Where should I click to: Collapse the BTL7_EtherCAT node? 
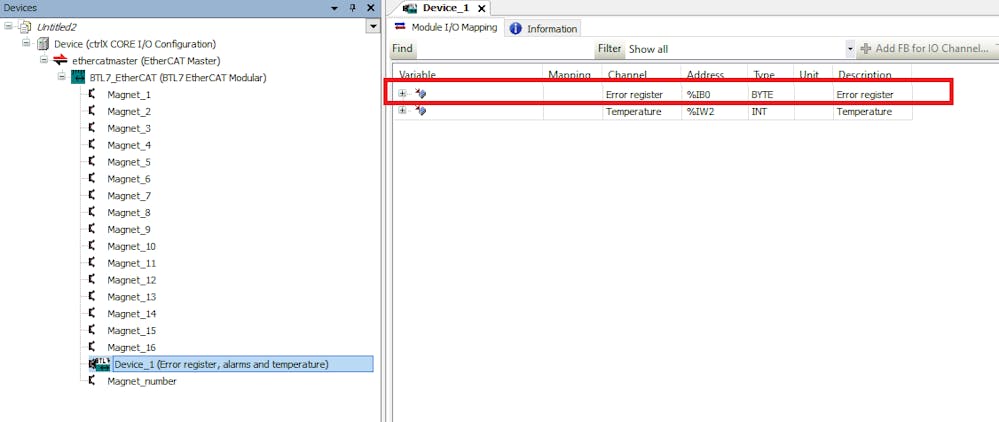coord(62,77)
